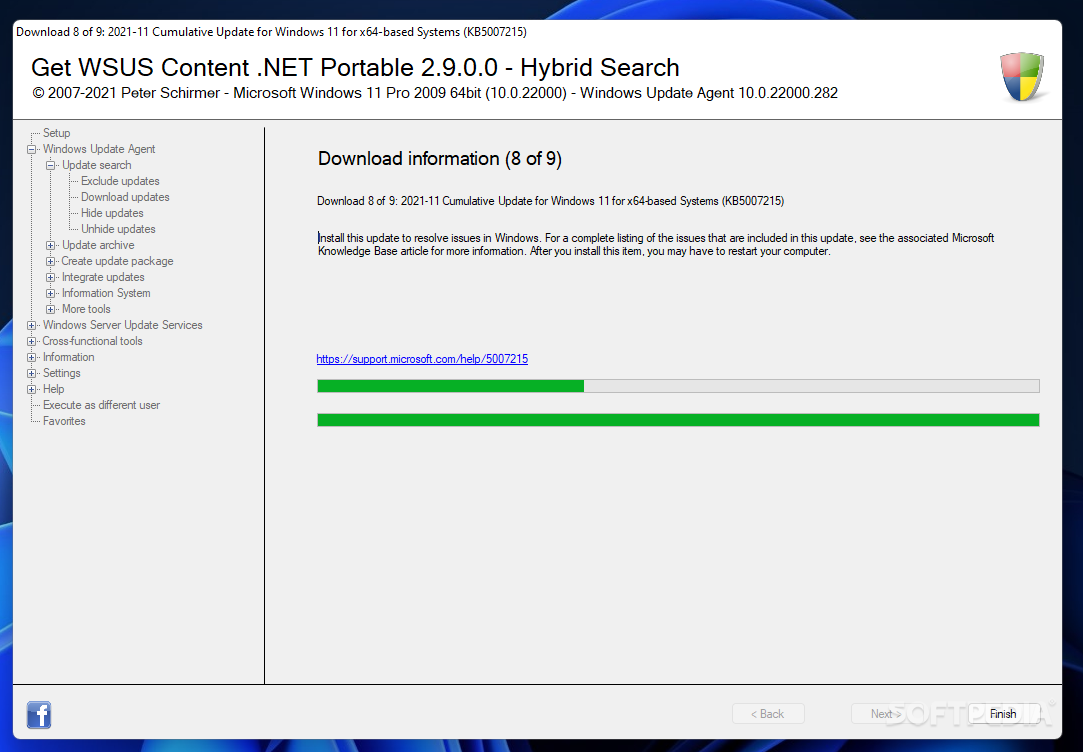Viewport: 1083px width, 752px height.
Task: Open Unhide updates tree item
Action: (118, 229)
